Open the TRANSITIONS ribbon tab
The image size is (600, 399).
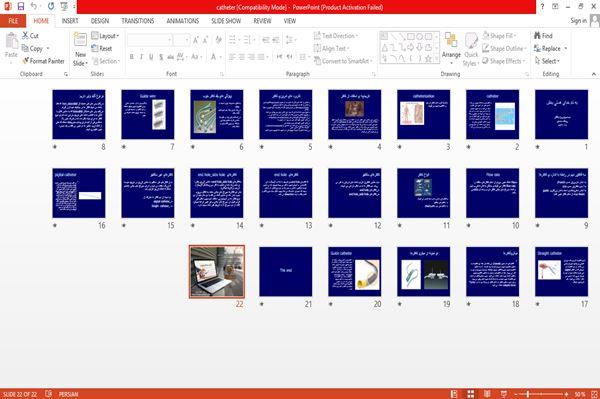pos(138,21)
